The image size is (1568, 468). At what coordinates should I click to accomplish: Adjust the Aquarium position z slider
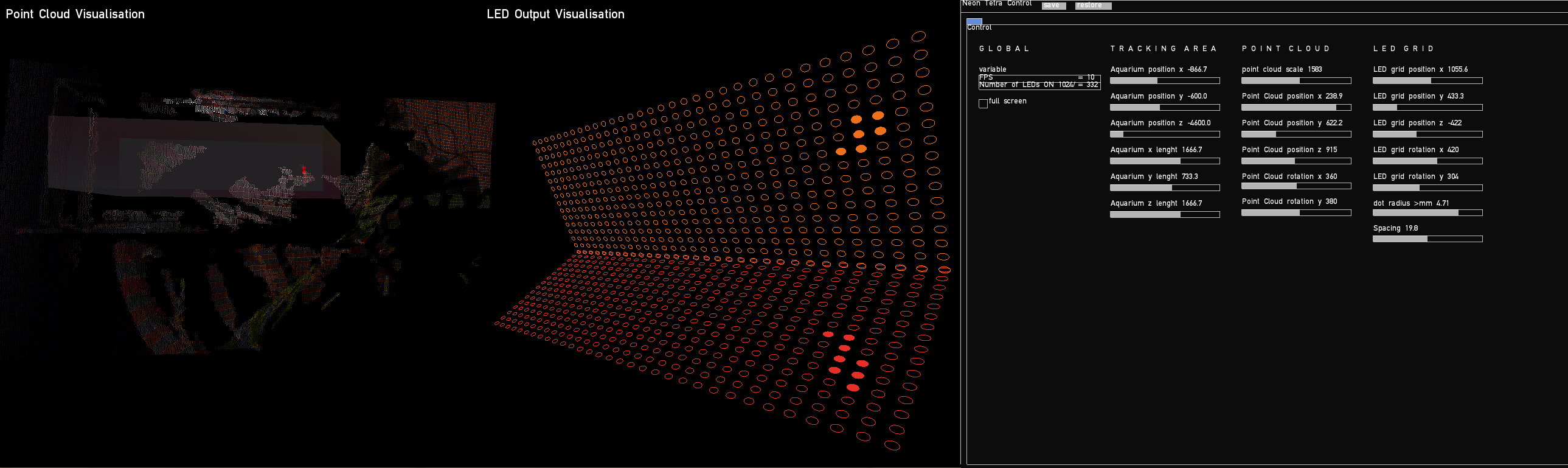pyautogui.click(x=1164, y=134)
